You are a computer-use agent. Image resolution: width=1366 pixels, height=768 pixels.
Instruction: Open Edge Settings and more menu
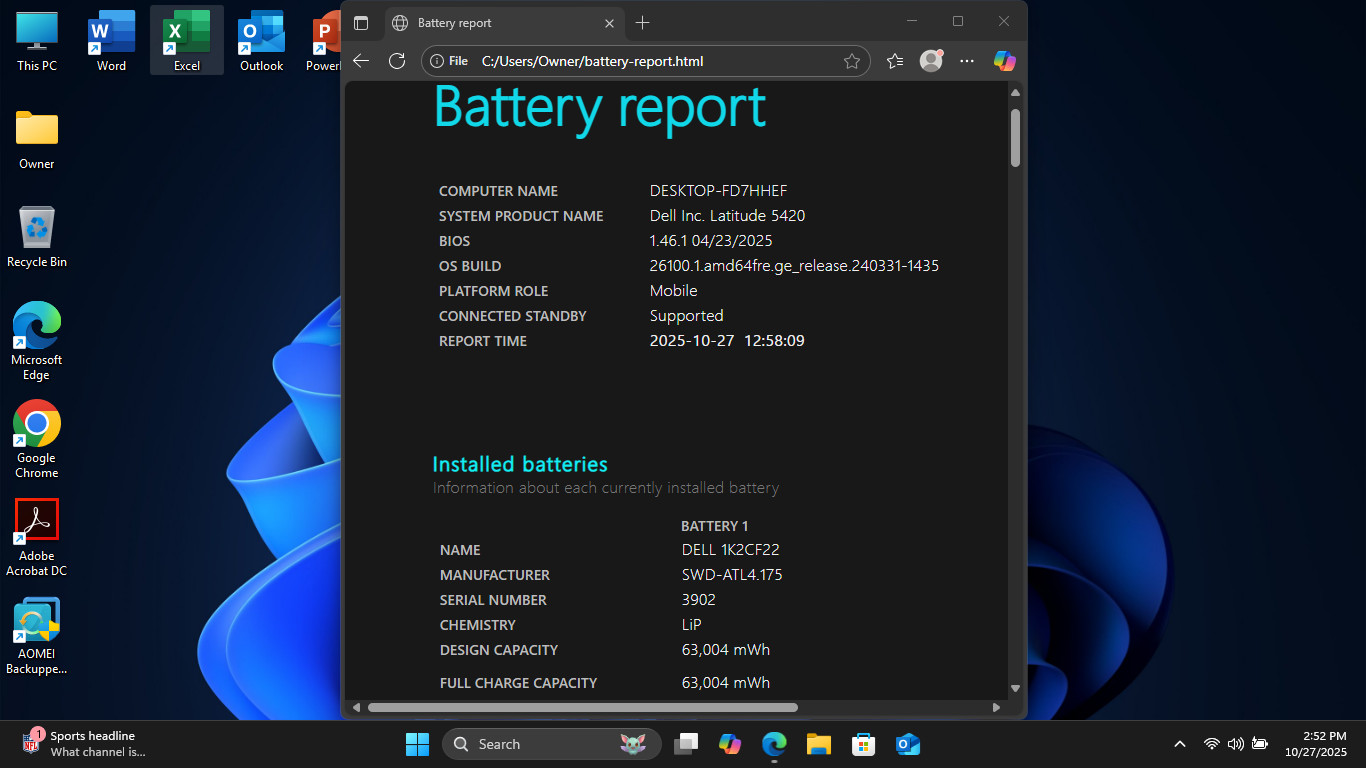[x=967, y=61]
